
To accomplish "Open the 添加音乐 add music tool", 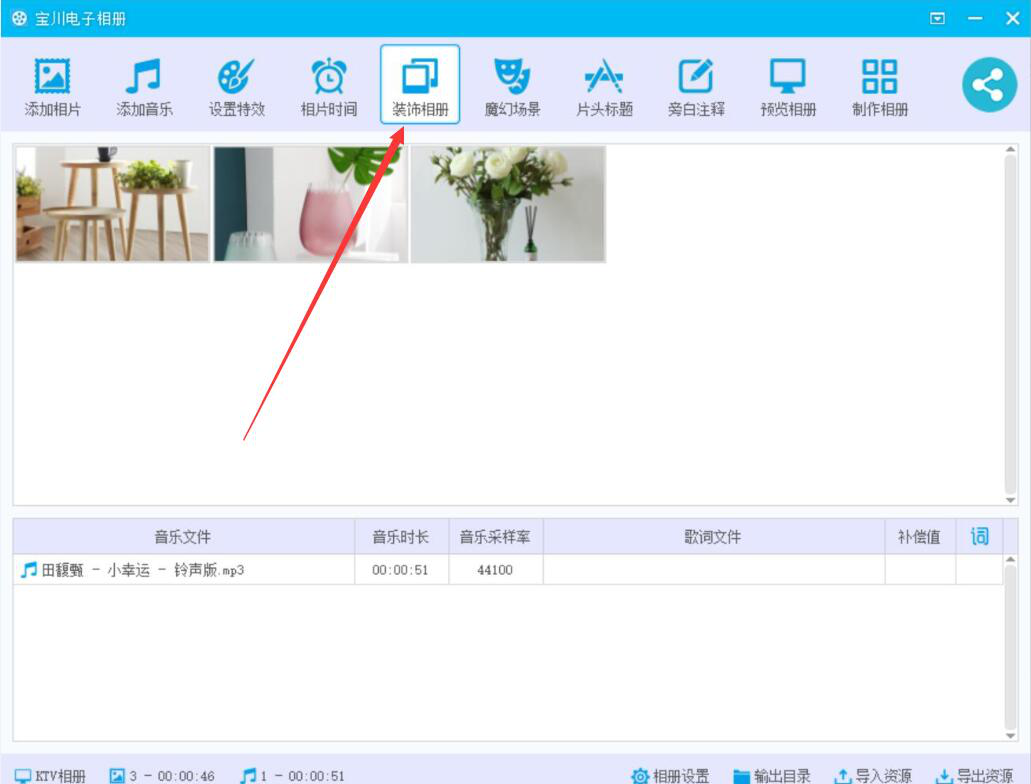I will tap(144, 87).
